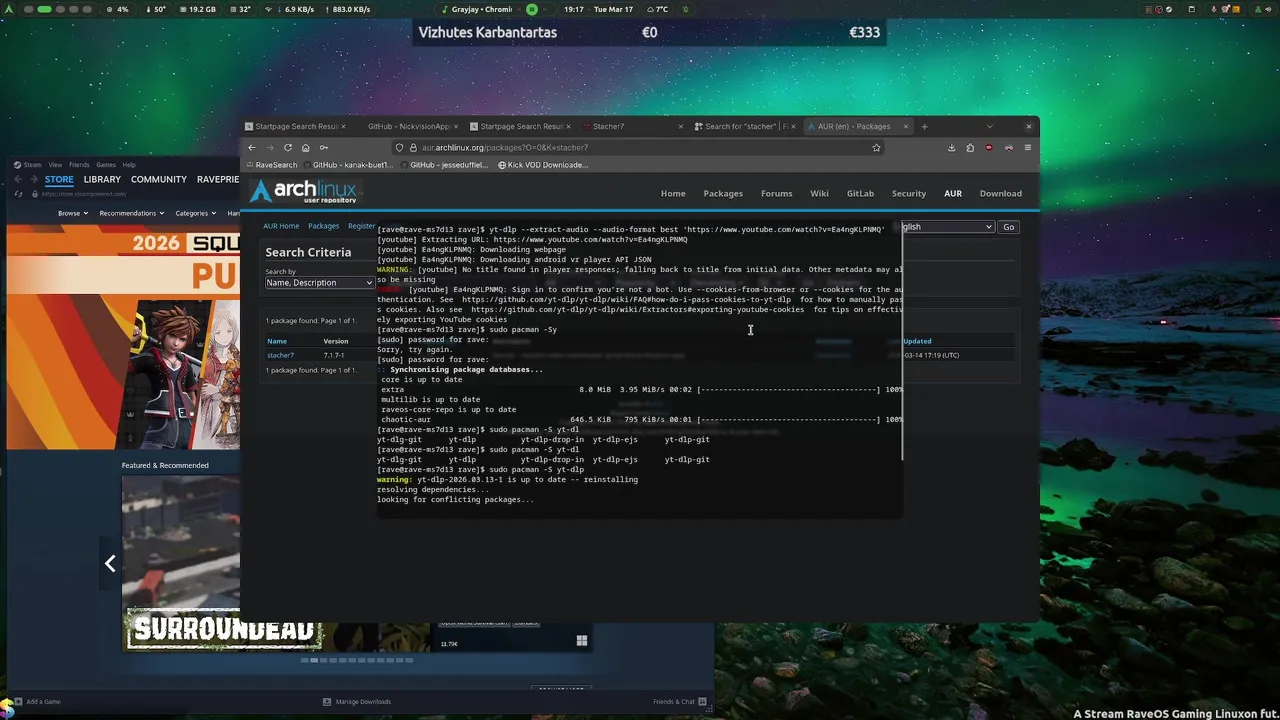Reload the AUR page in Firefox
Viewport: 1280px width, 720px height.
(288, 147)
